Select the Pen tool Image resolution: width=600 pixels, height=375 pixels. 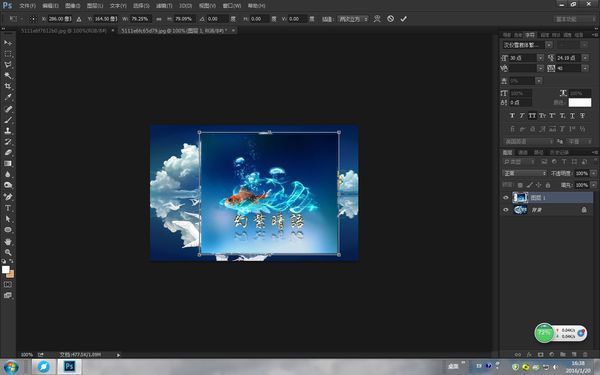click(x=8, y=197)
